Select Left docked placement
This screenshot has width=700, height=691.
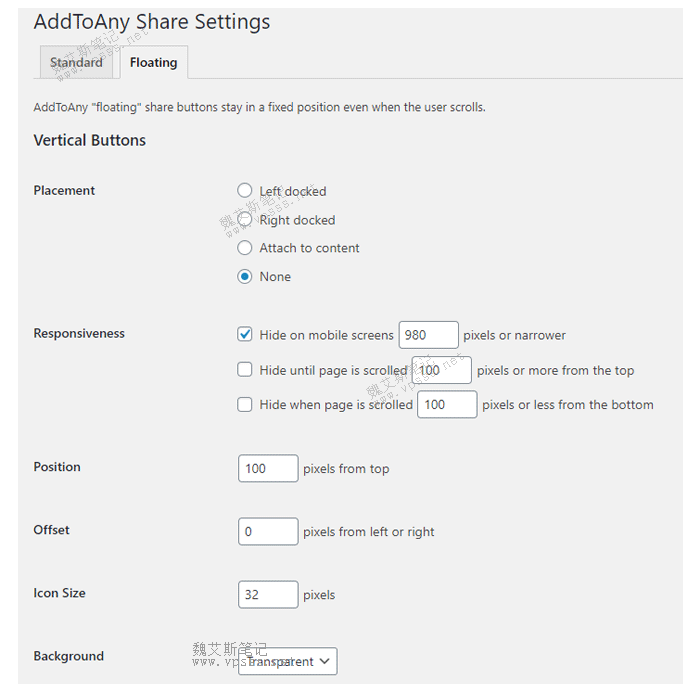click(x=245, y=190)
